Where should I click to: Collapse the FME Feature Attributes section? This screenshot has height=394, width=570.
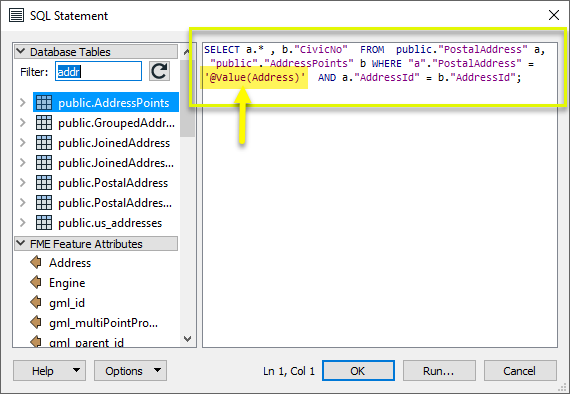(21, 243)
